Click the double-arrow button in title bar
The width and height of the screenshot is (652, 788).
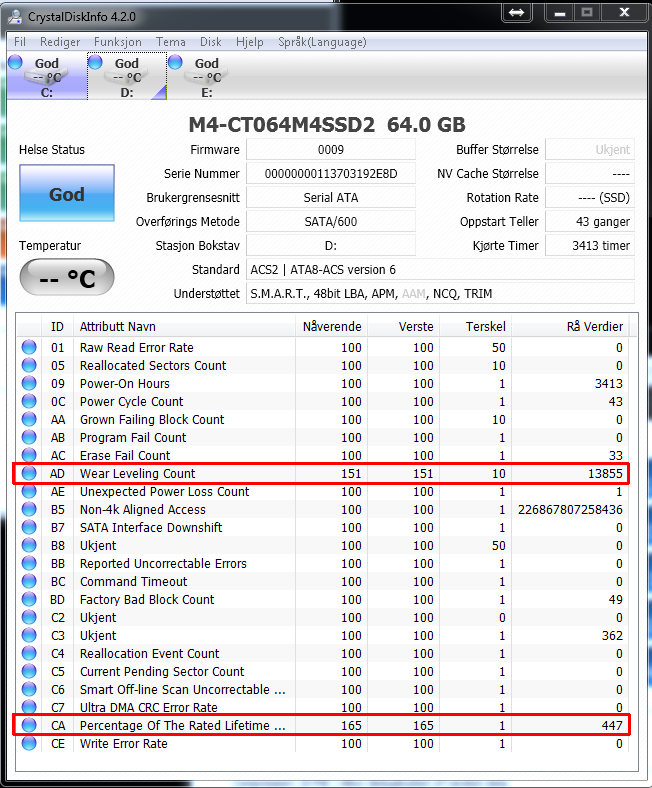pos(516,13)
